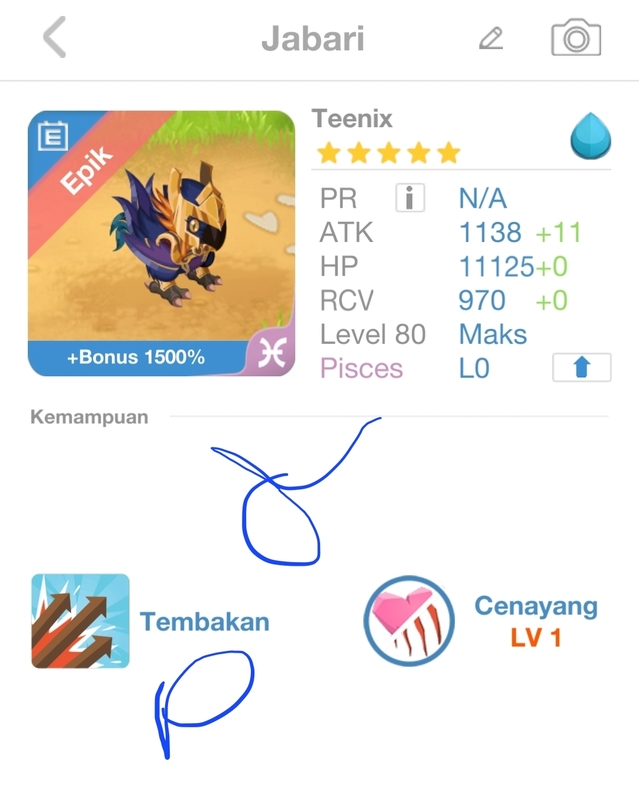Tap the calendar E badge on portrait

pyautogui.click(x=53, y=136)
